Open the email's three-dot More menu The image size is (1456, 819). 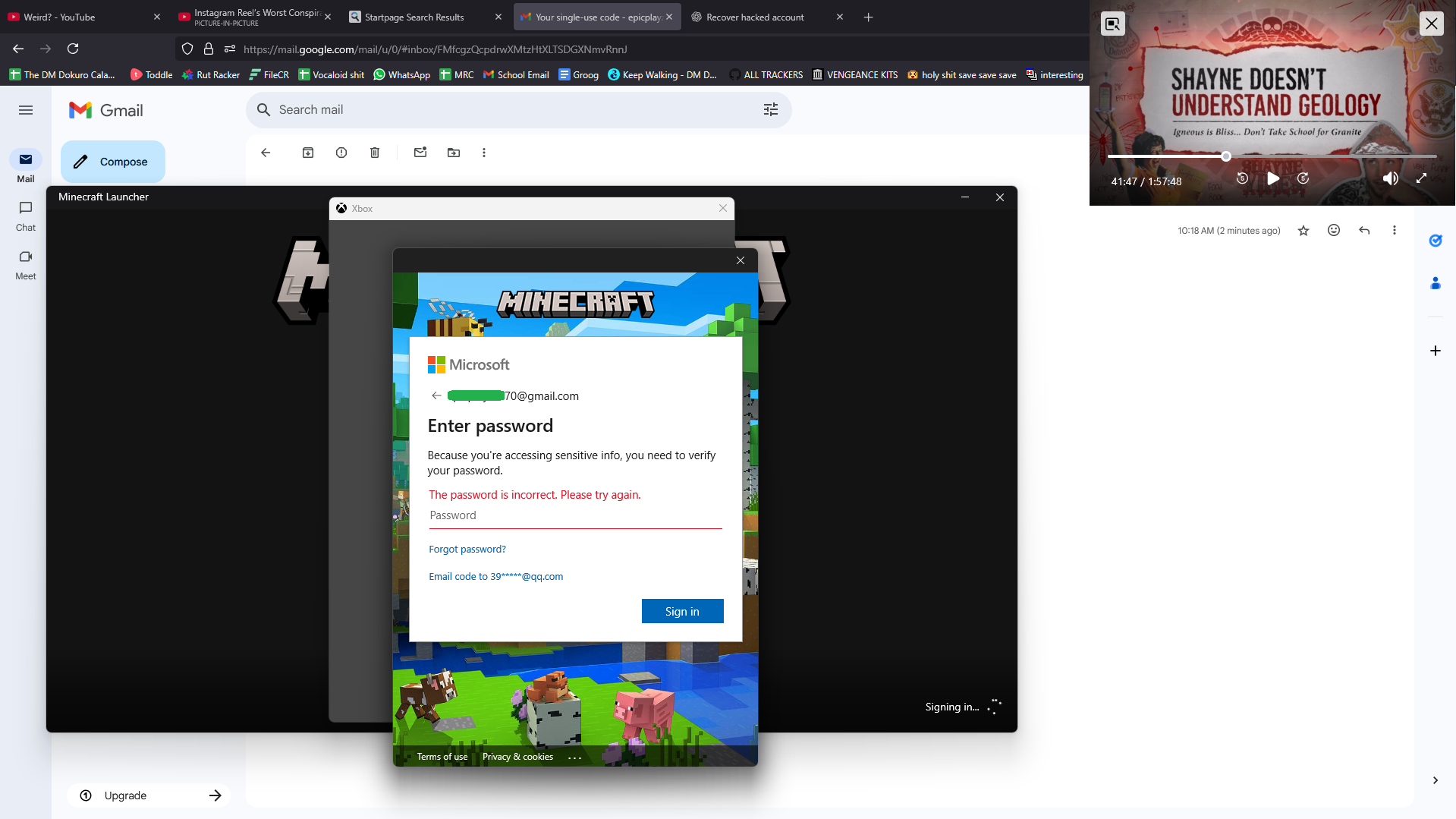click(1395, 231)
